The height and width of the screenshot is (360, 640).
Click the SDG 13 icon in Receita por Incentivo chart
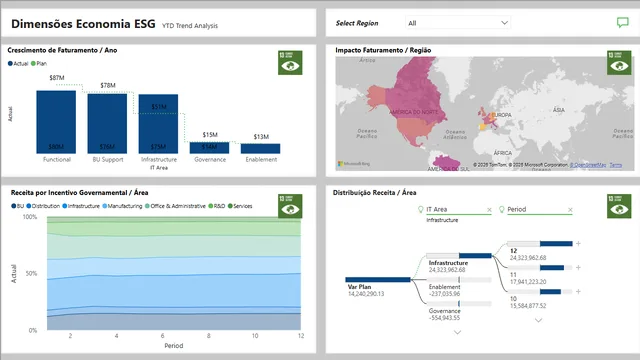290,206
